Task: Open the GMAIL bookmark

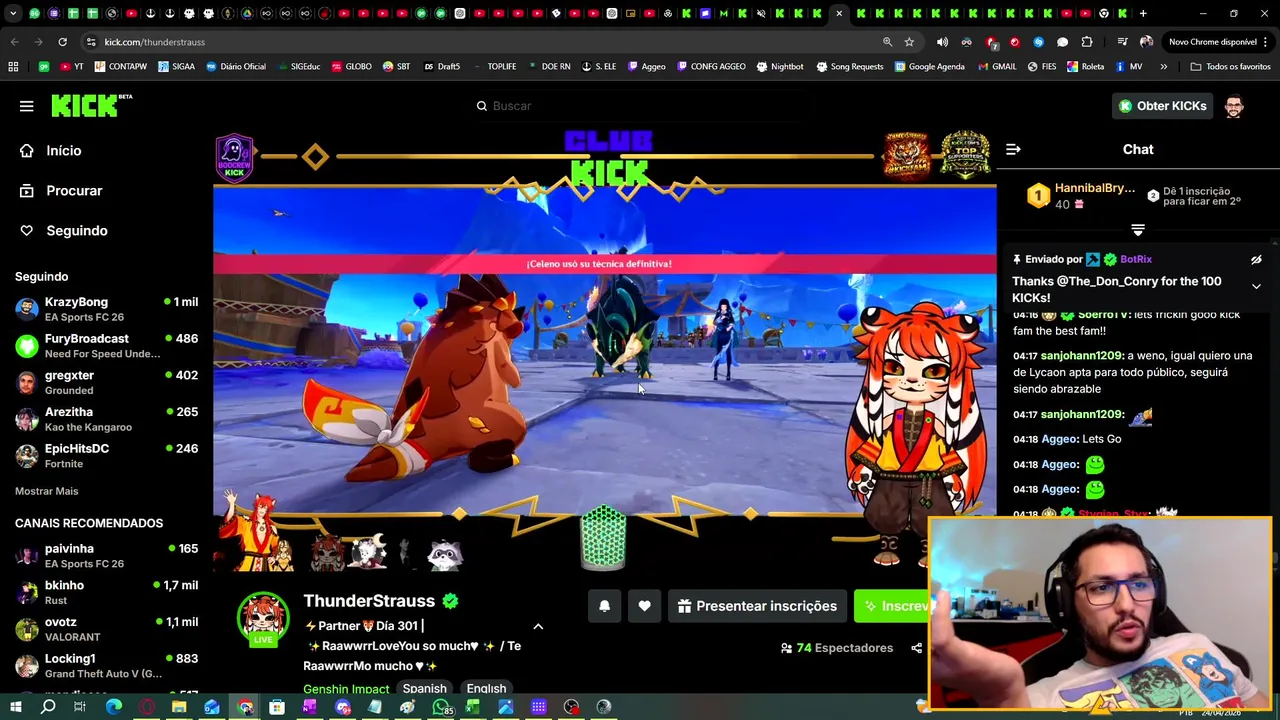Action: point(996,67)
